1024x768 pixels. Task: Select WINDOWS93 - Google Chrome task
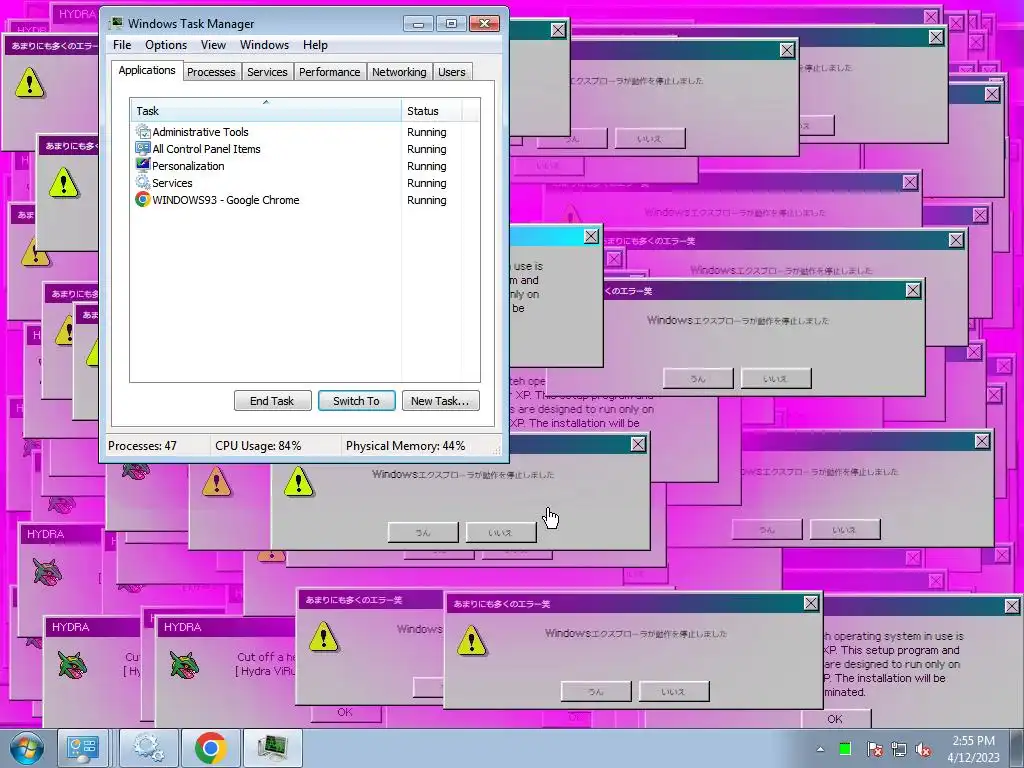[x=305, y=200]
